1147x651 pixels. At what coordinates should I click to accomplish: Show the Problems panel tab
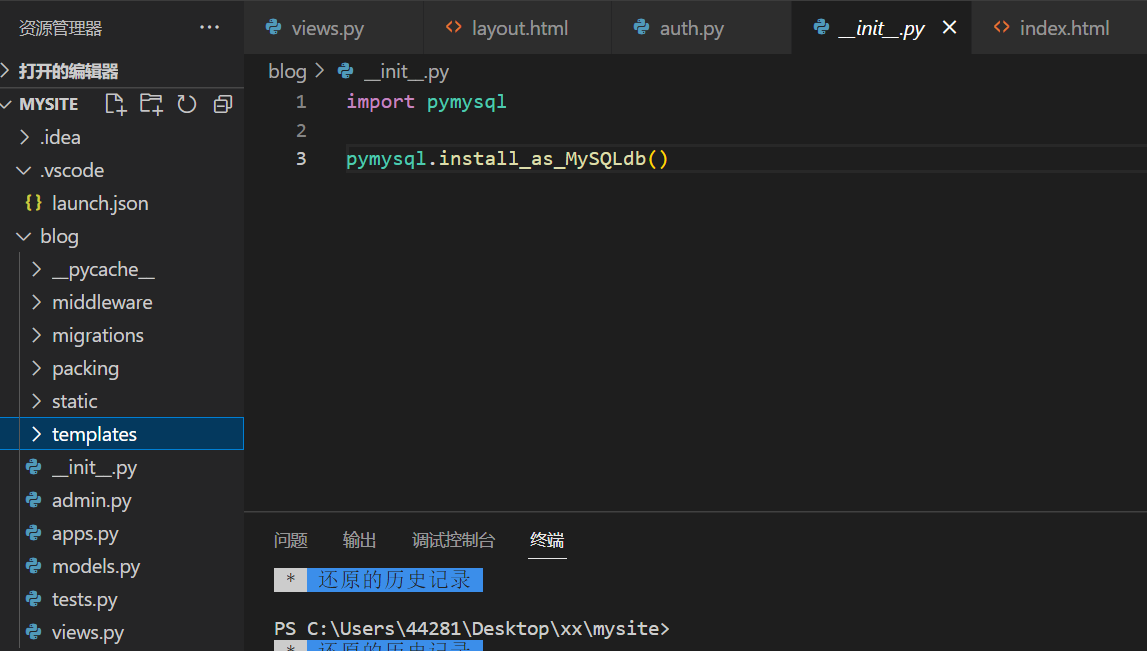291,540
